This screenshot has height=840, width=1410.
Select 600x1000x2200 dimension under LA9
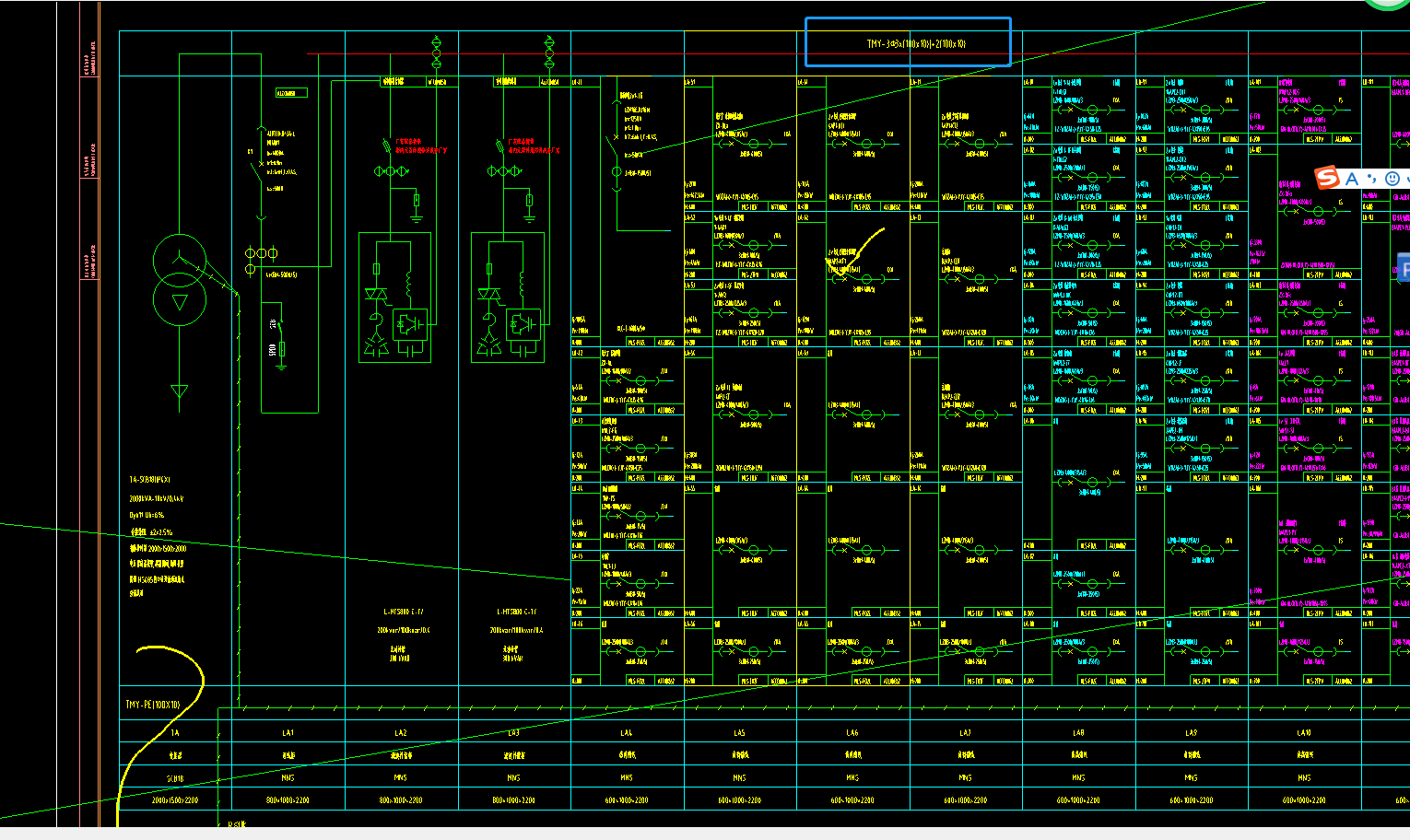[1191, 800]
